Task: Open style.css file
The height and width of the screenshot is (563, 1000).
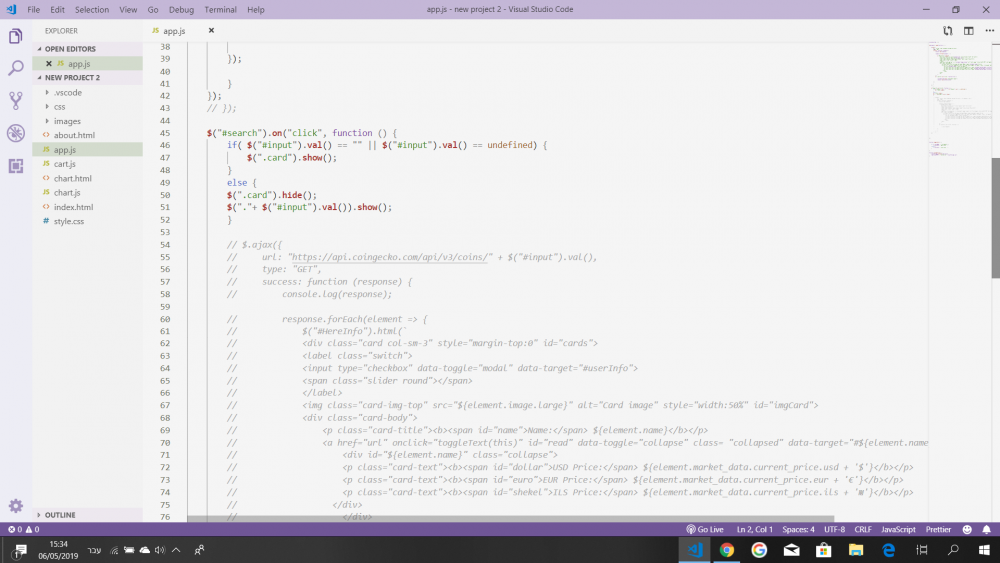Action: [87, 221]
